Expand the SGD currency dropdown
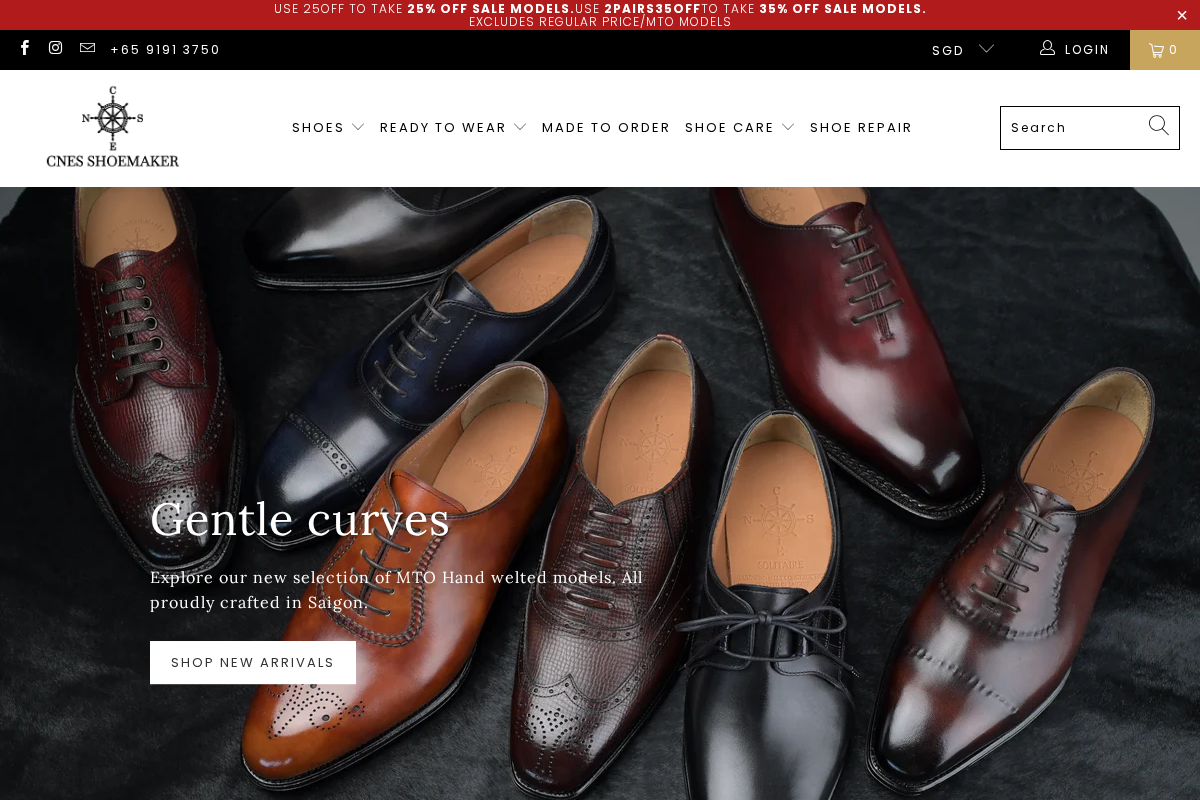This screenshot has height=800, width=1200. [962, 49]
